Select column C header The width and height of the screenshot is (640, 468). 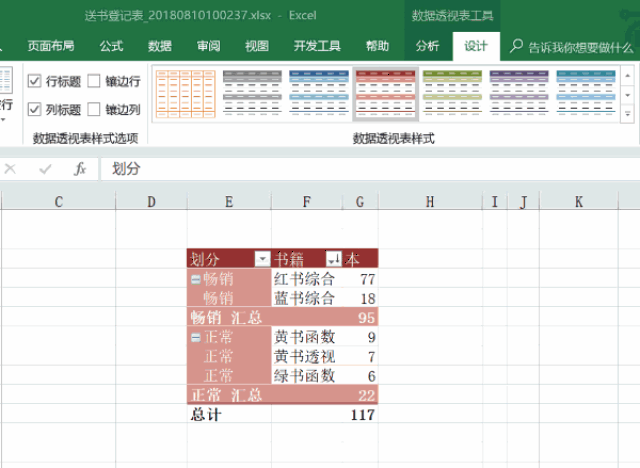pos(59,202)
